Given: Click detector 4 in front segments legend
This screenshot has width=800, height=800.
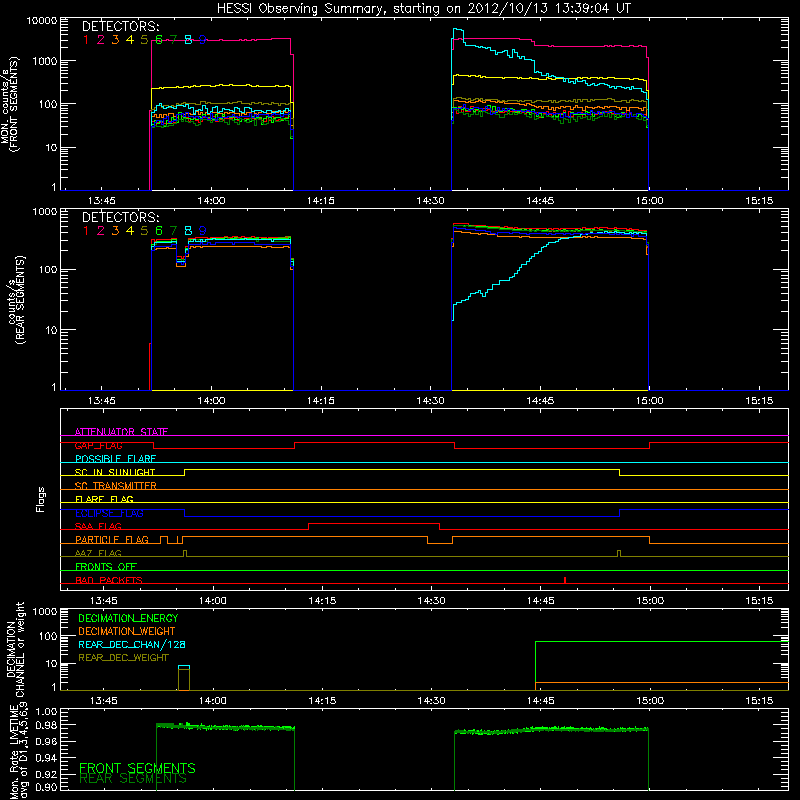Looking at the screenshot, I should (x=130, y=40).
